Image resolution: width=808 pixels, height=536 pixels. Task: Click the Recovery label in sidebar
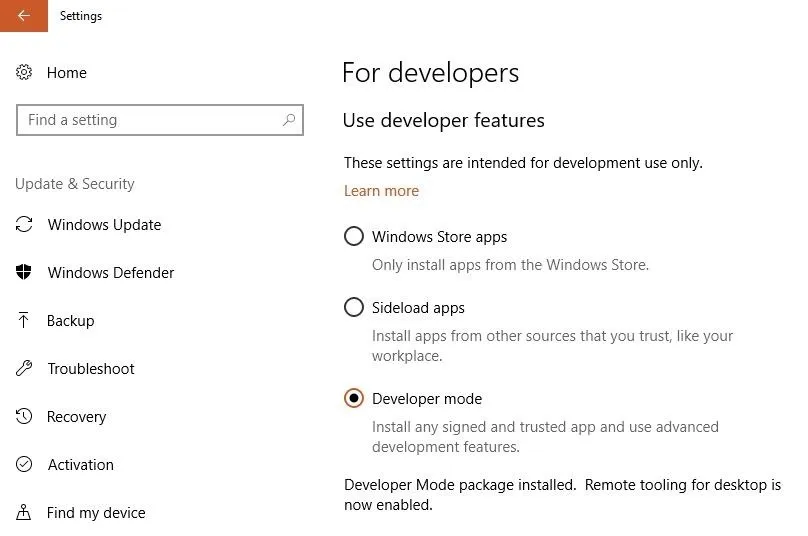click(x=76, y=417)
